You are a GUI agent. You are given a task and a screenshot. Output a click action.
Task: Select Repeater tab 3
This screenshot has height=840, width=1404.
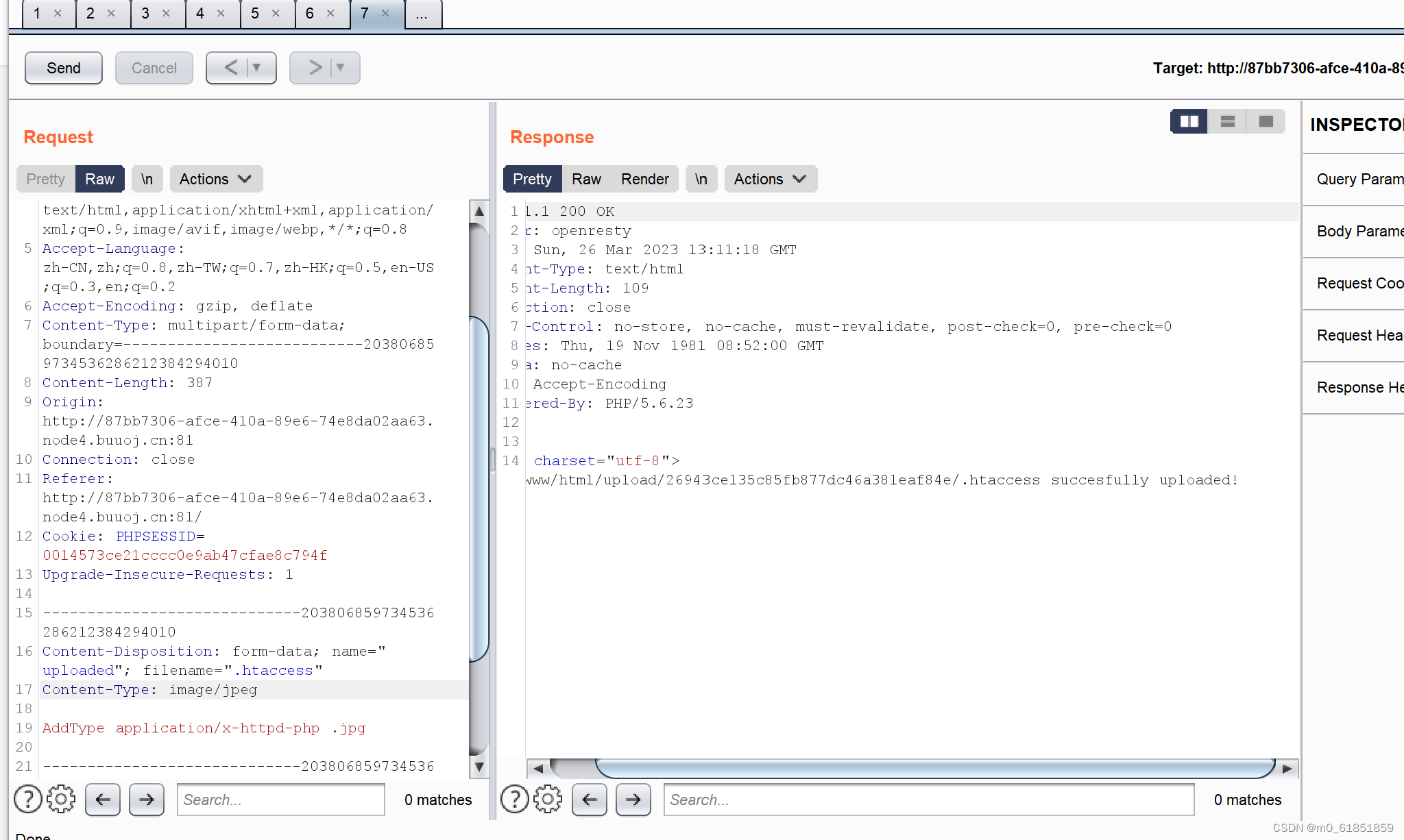[145, 13]
